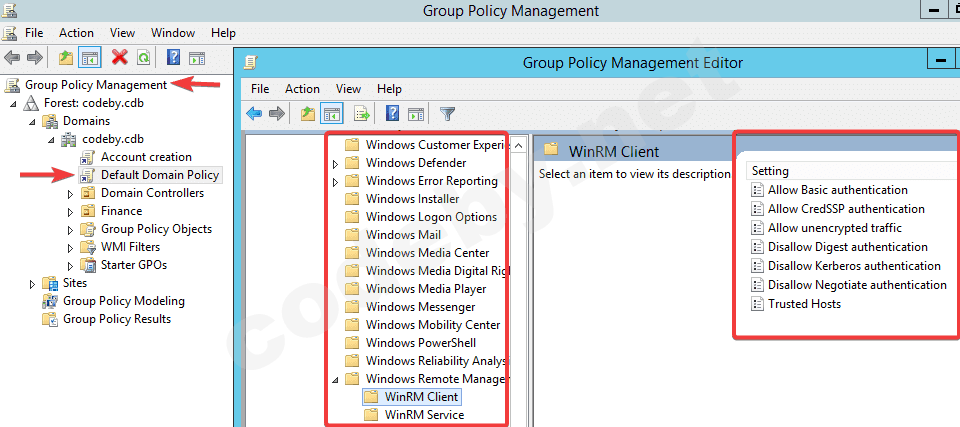960x427 pixels.
Task: Open the Action menu in editor window
Action: click(x=302, y=89)
